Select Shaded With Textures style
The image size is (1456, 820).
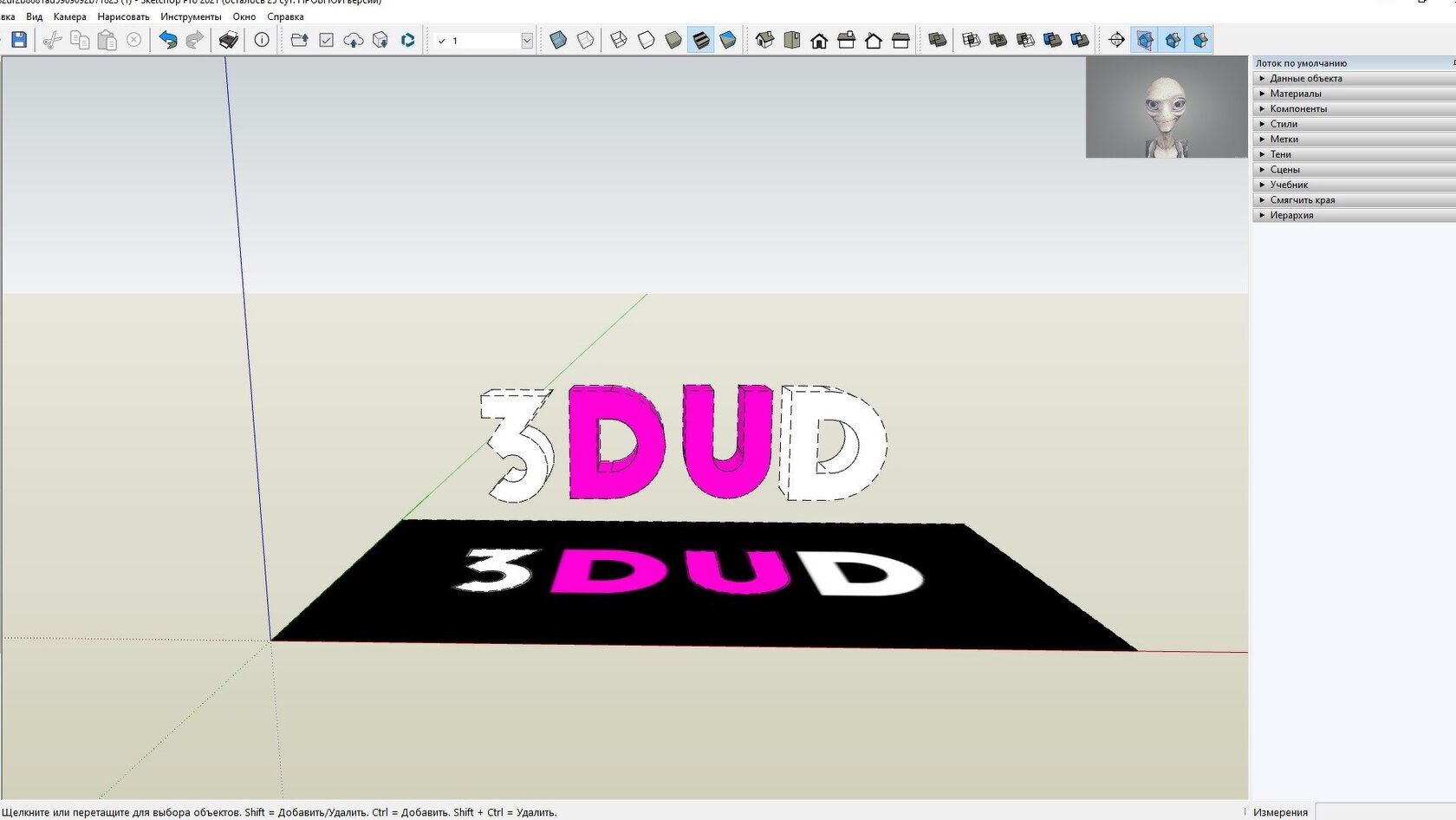700,40
